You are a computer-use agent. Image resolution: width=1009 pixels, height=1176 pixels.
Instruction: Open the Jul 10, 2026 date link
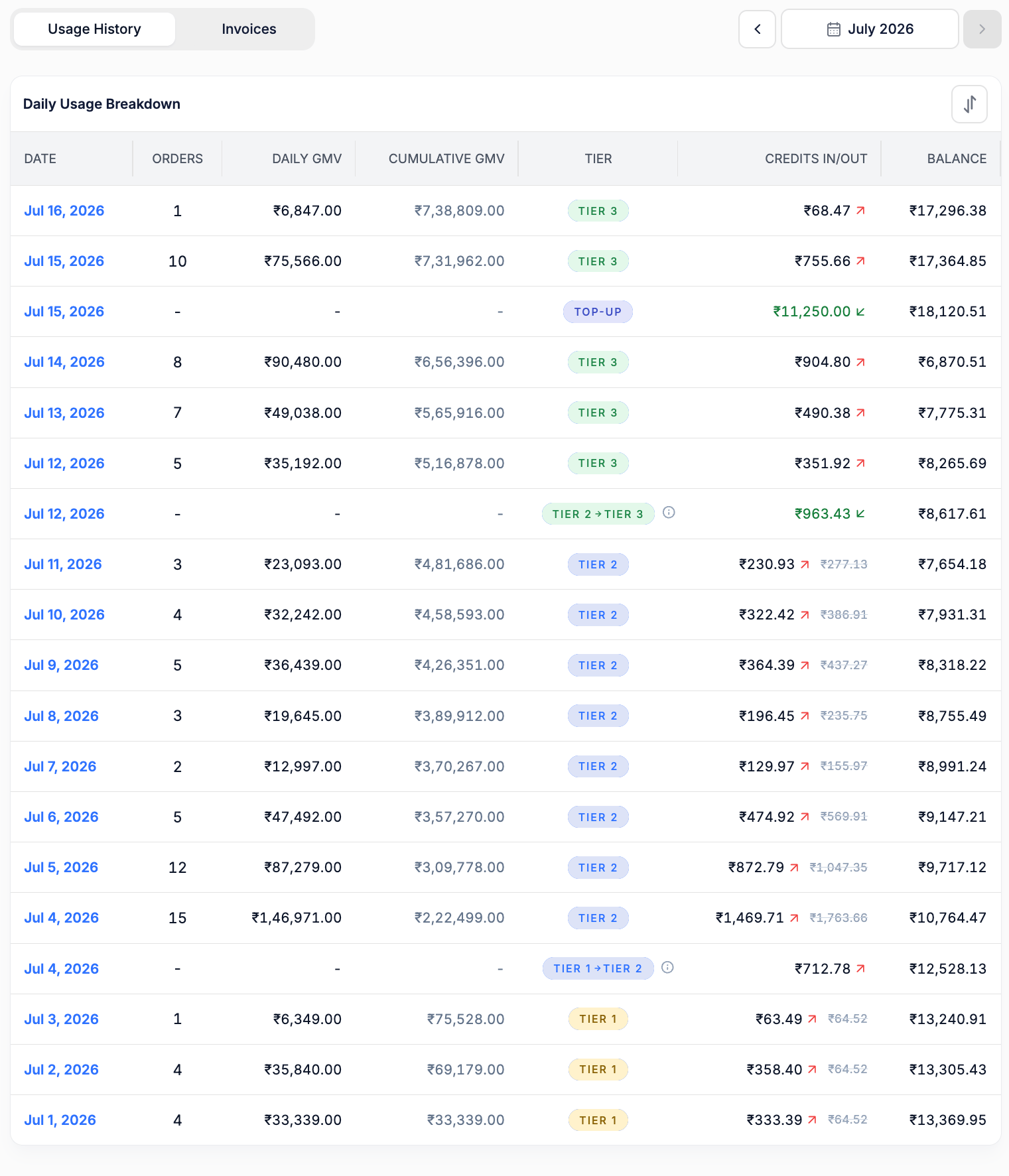64,614
